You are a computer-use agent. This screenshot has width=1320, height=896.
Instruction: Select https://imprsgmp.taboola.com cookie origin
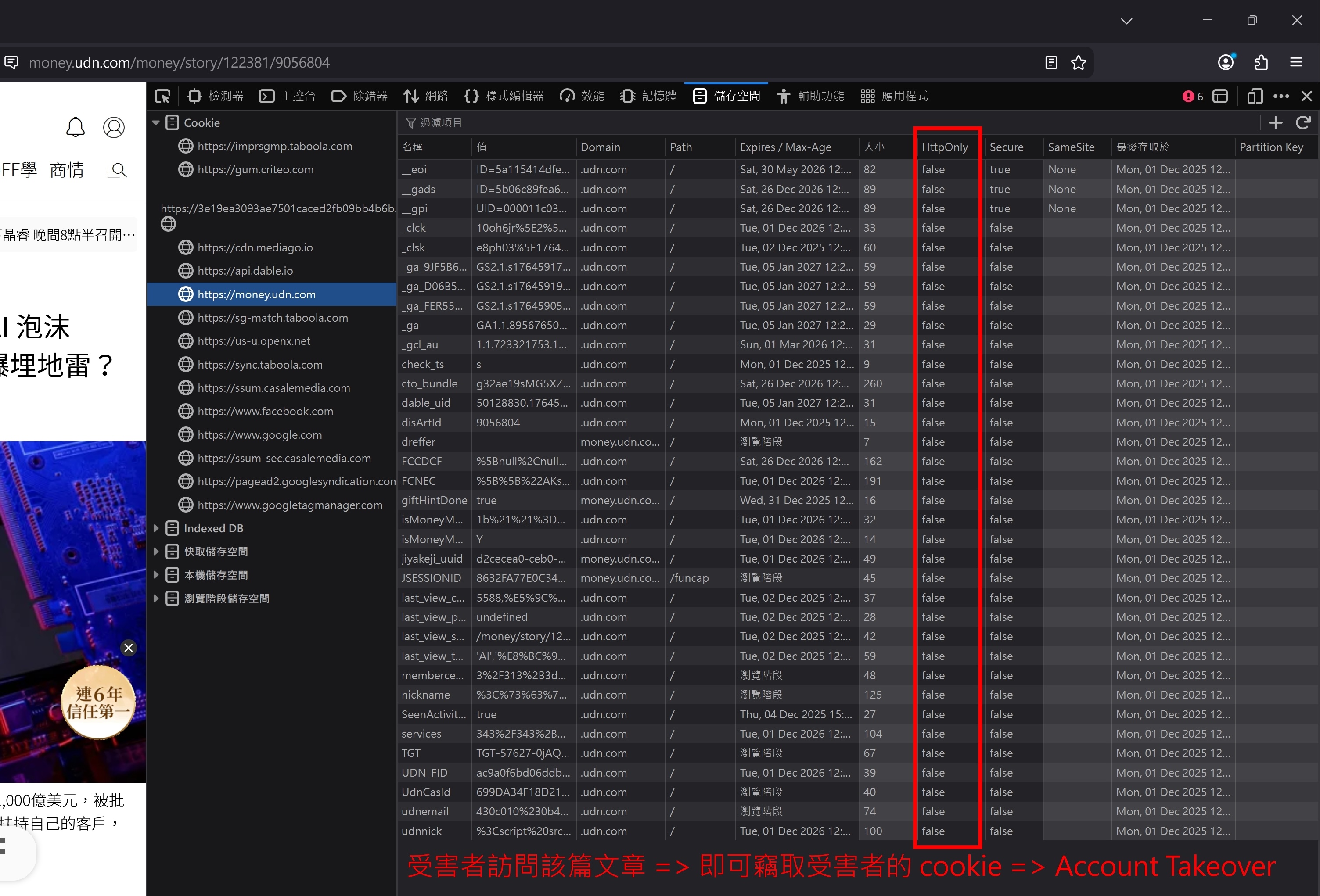[271, 147]
